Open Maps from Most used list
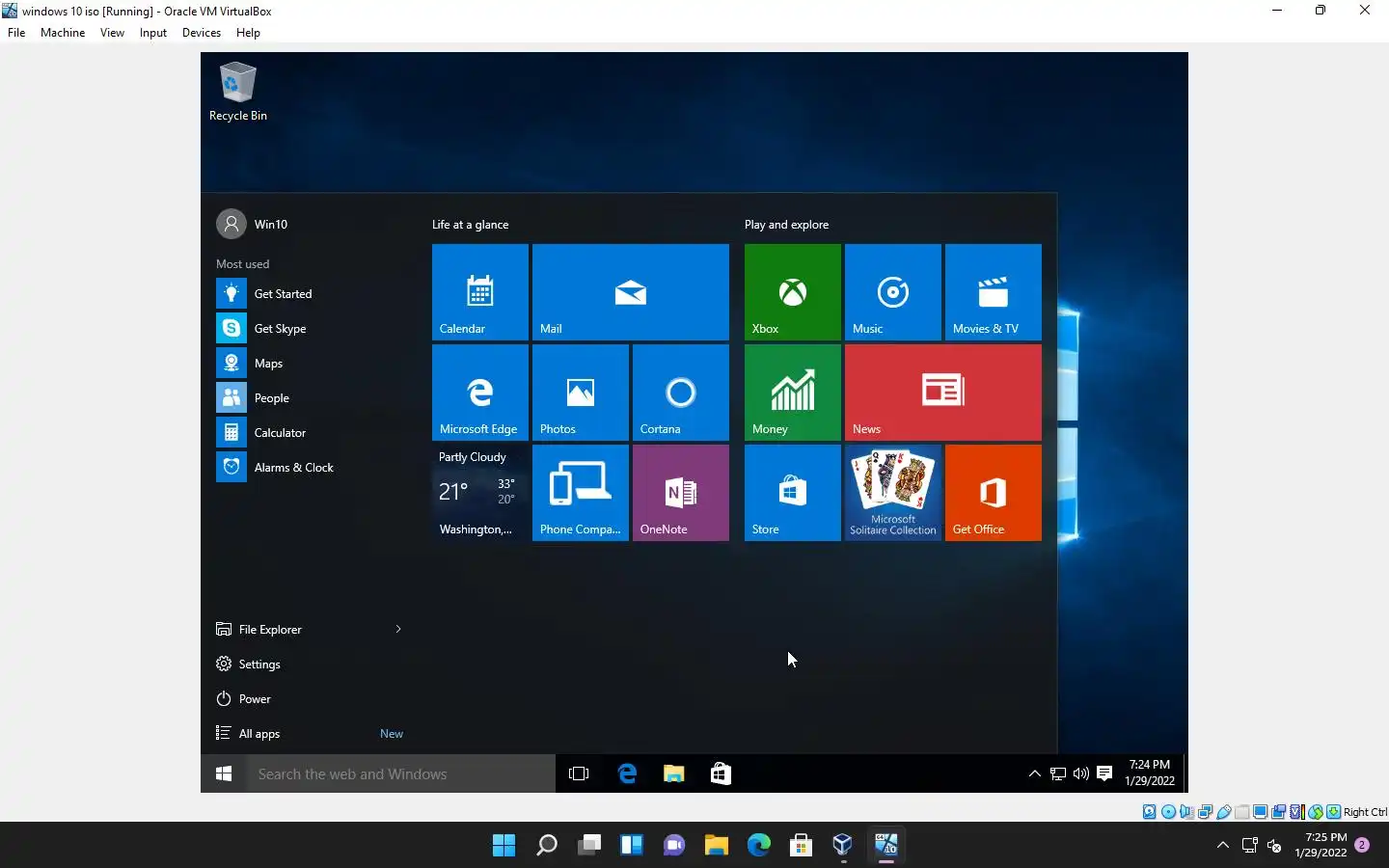This screenshot has width=1389, height=868. (x=309, y=363)
